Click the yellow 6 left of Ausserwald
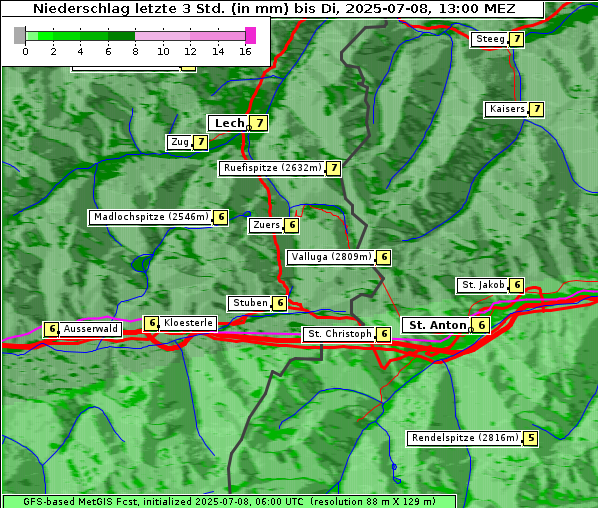This screenshot has width=598, height=508. point(51,329)
